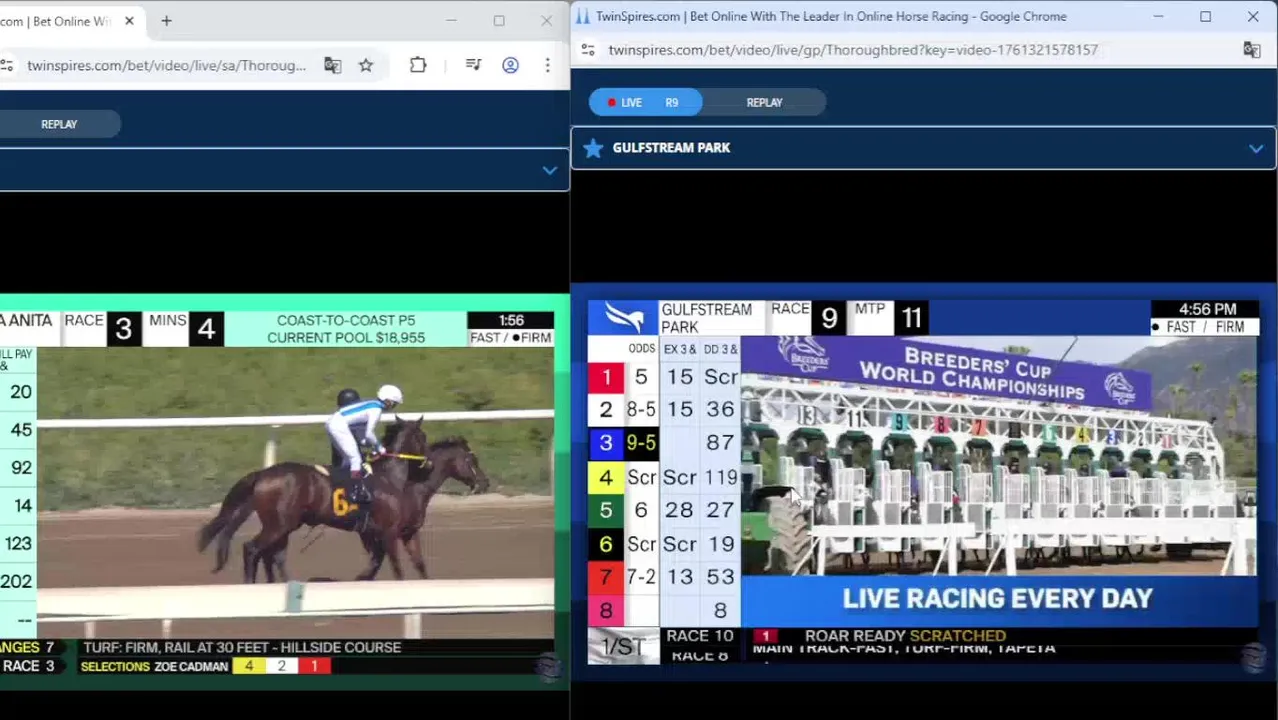Close the current tab in the left Chrome window

pos(129,21)
